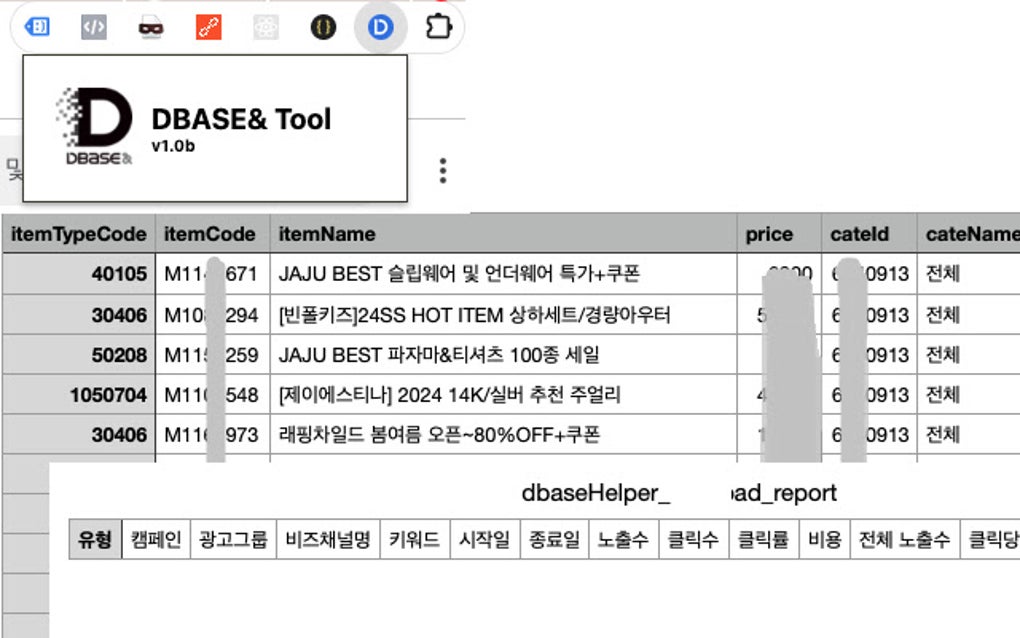Screen dimensions: 1020x638
Task: Click the blue DBASE& Tool extension icon
Action: [380, 27]
